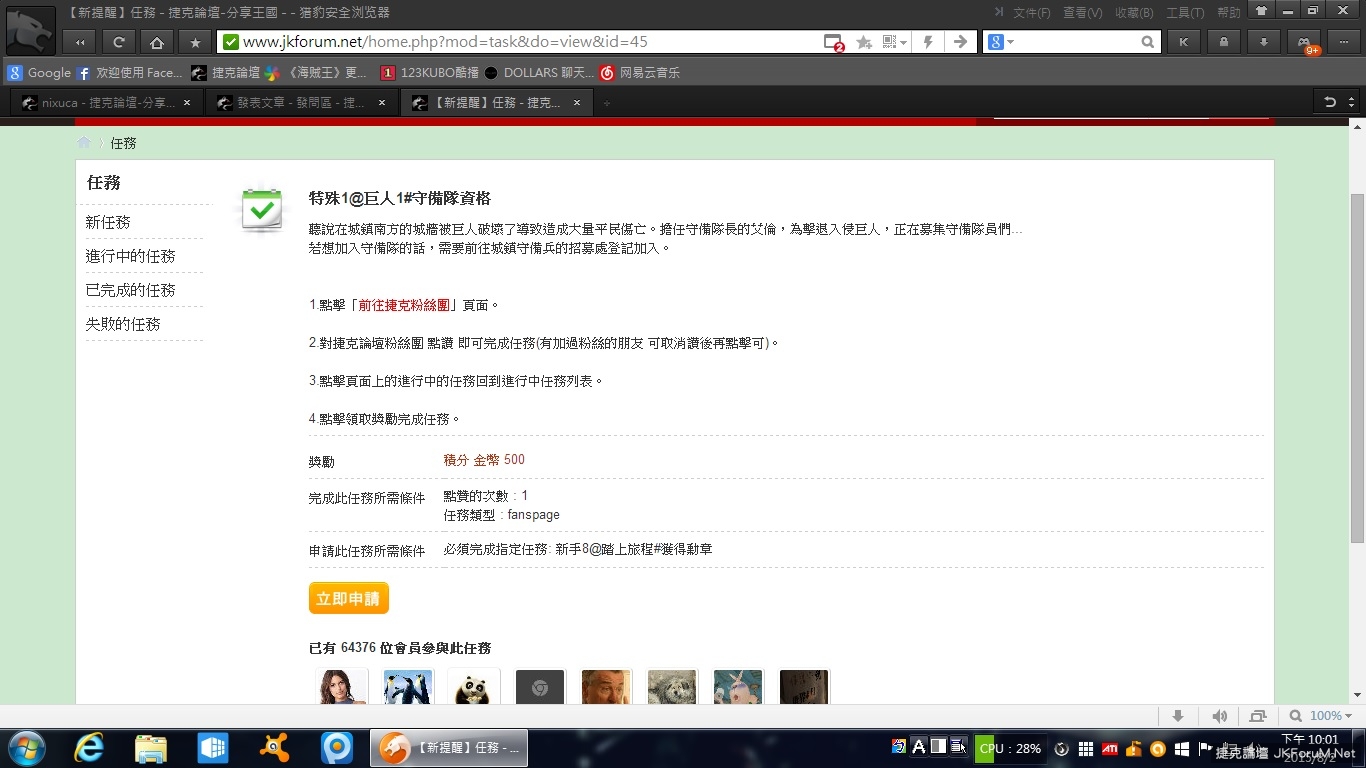
Task: Click the Kung Fu Panda avatar thumbnail
Action: coord(474,687)
